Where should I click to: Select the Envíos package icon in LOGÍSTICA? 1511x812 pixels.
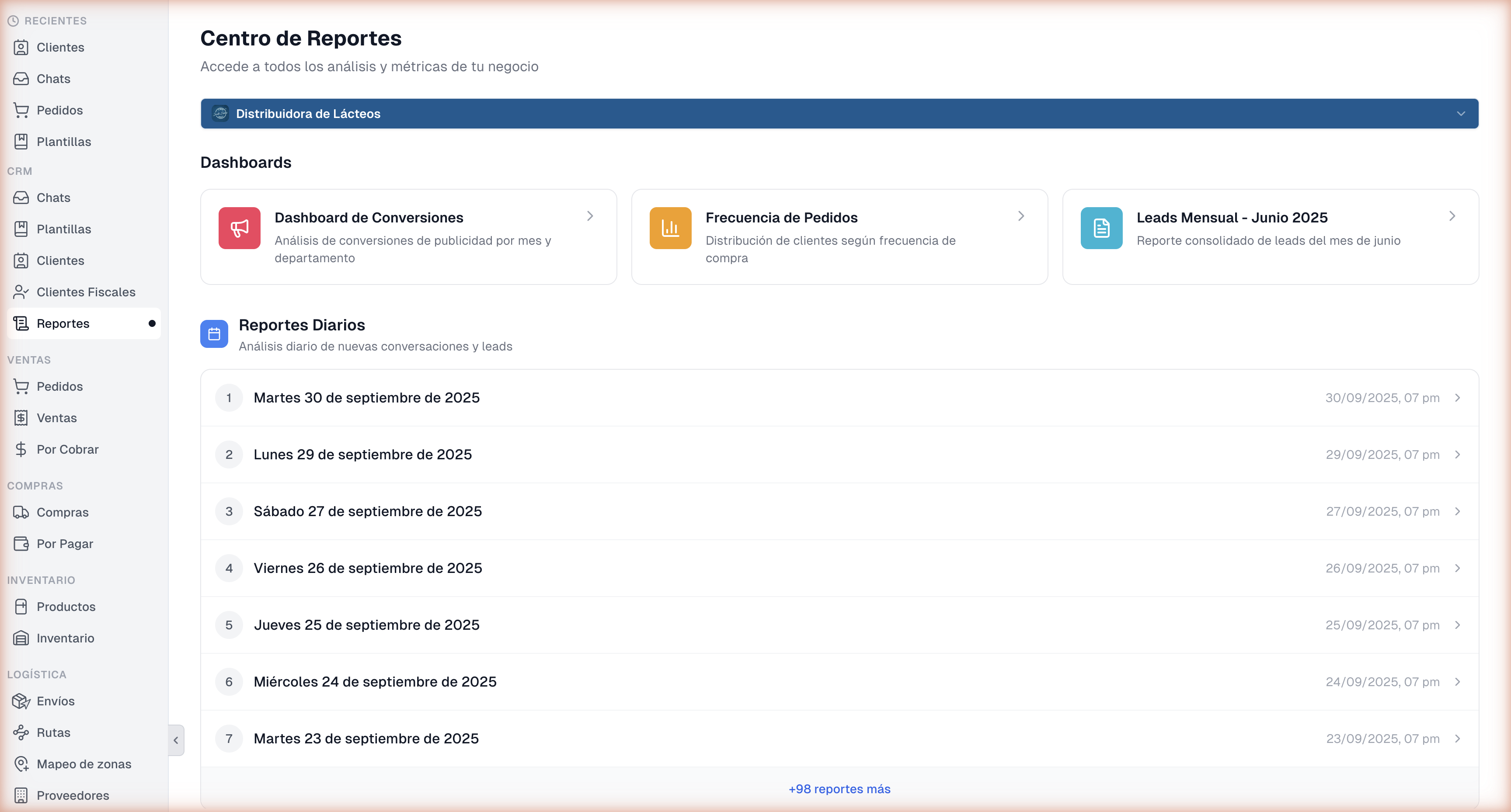click(x=21, y=701)
